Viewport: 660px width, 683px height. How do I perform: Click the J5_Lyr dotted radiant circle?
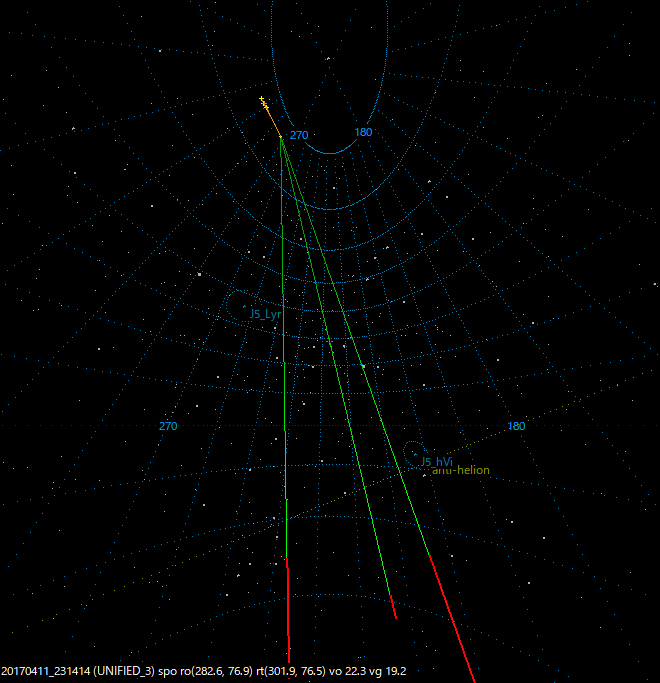[244, 305]
